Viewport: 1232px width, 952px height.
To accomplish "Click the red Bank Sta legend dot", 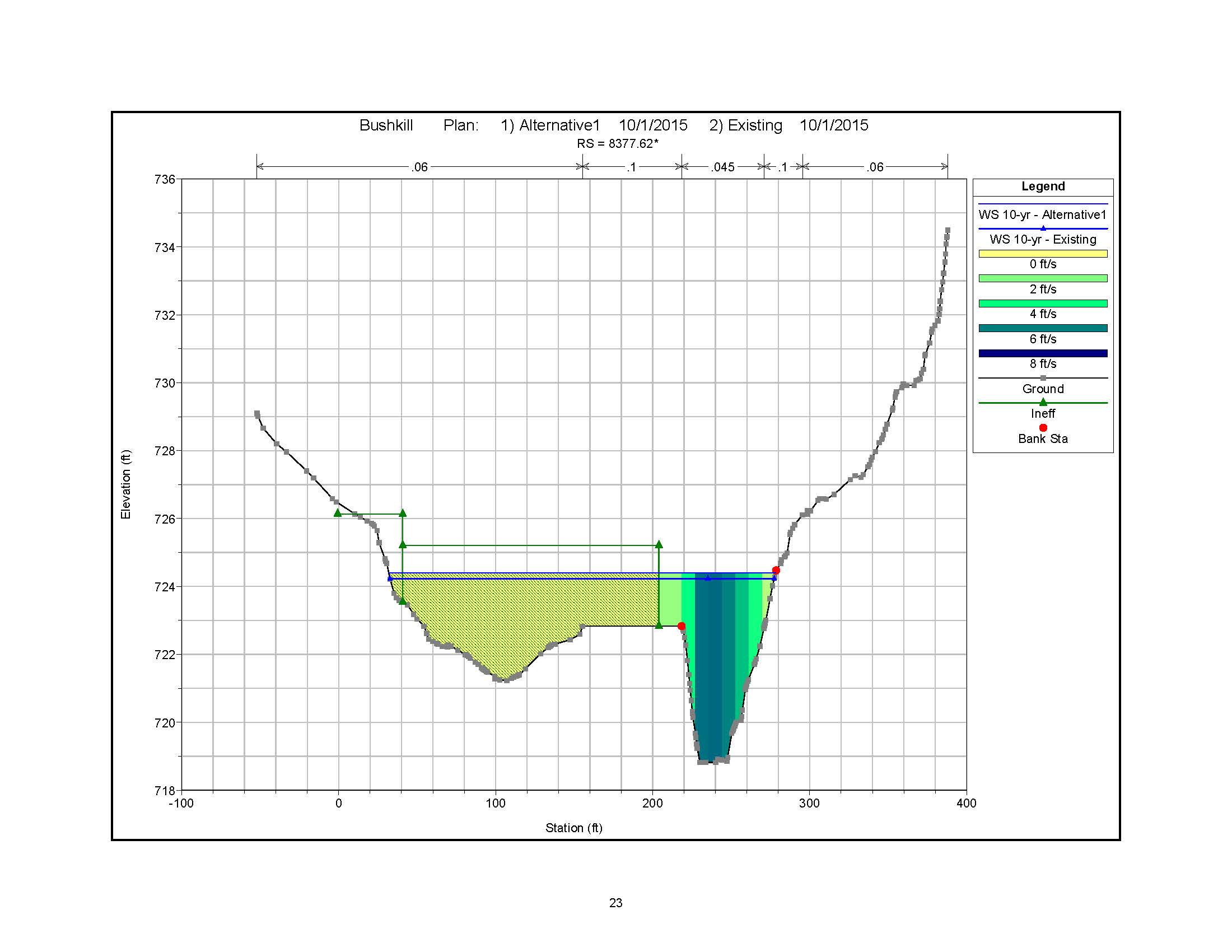I will [1043, 428].
